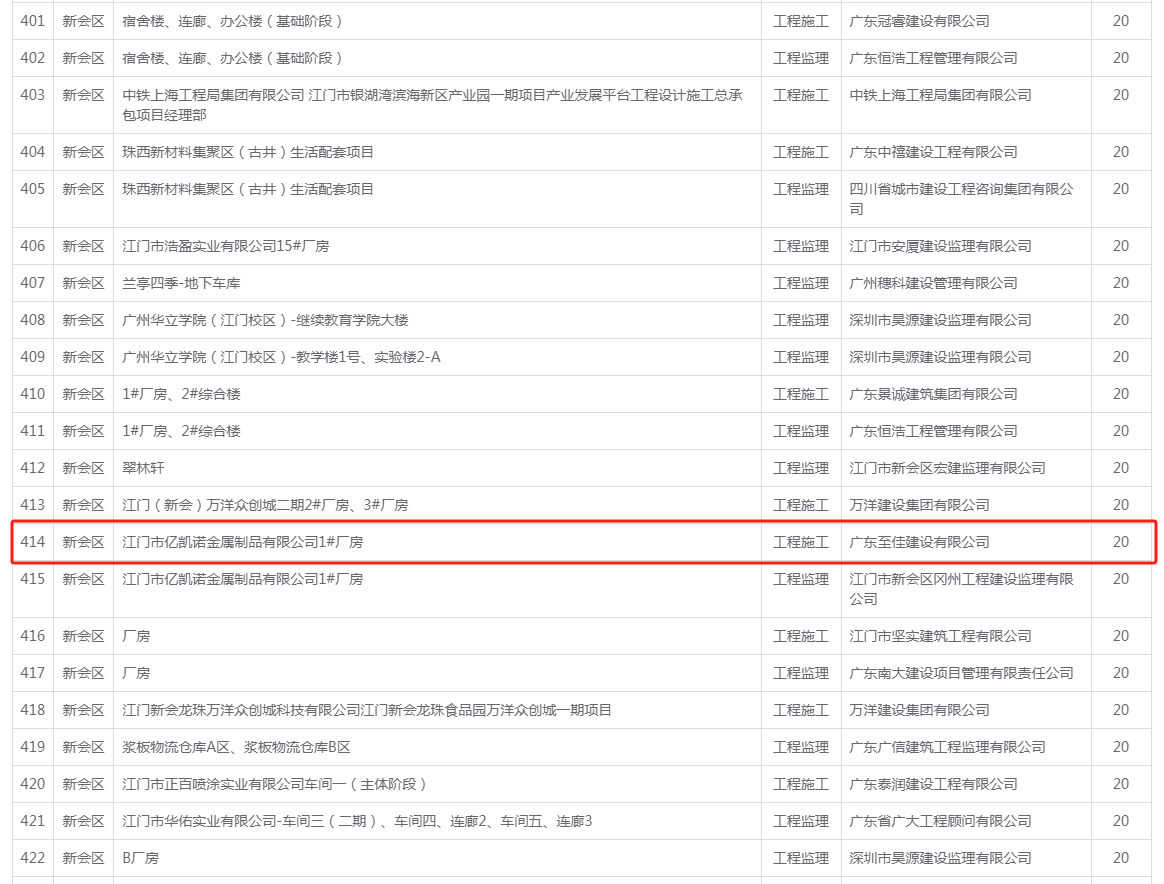Click 珠西新材料集聚区 project in row 404

pos(248,152)
